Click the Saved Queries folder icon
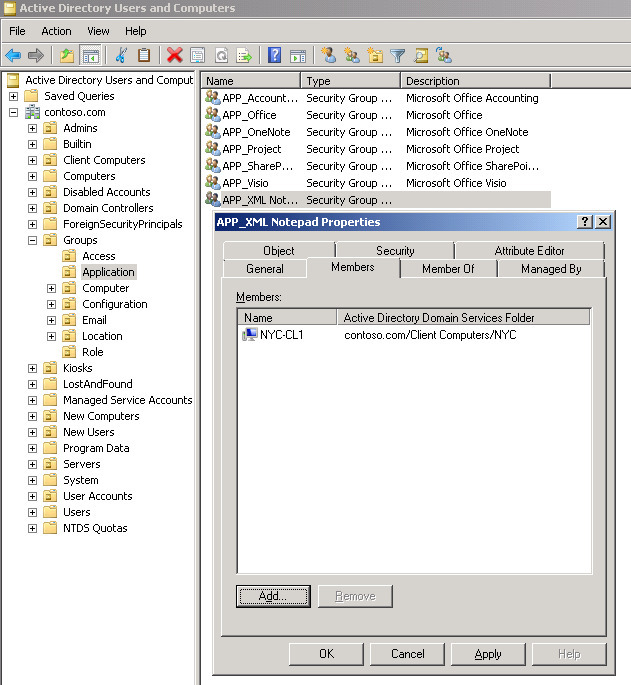 [31, 96]
